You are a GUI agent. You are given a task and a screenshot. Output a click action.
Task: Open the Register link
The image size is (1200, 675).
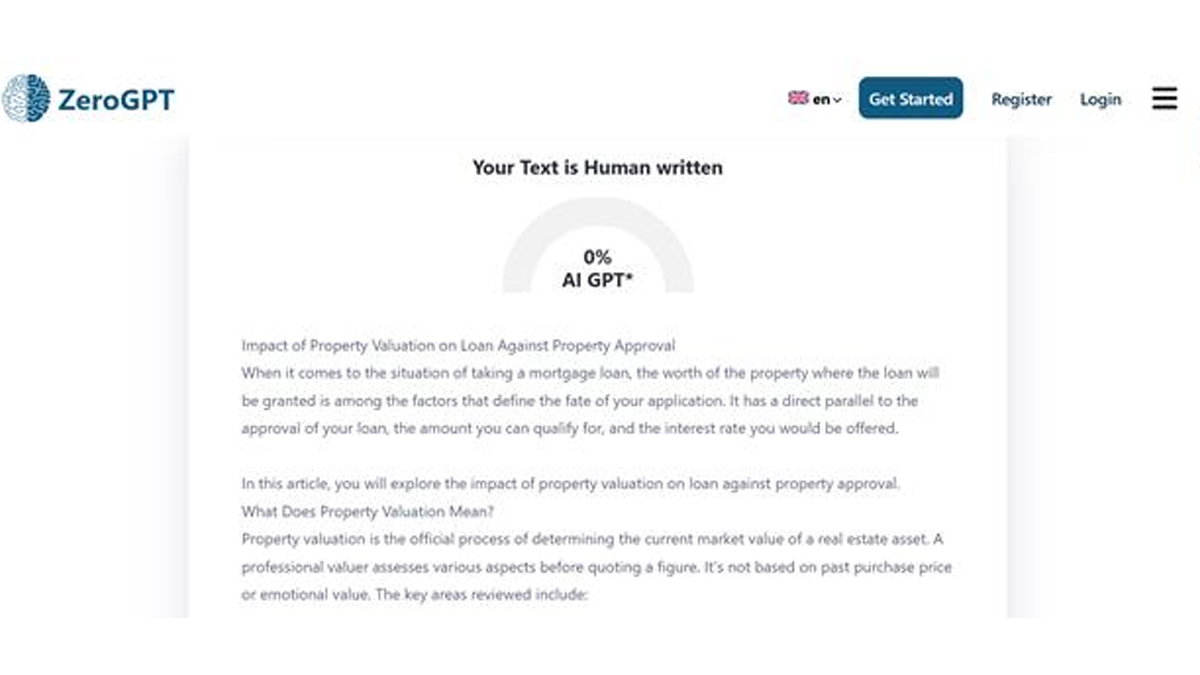[1021, 99]
